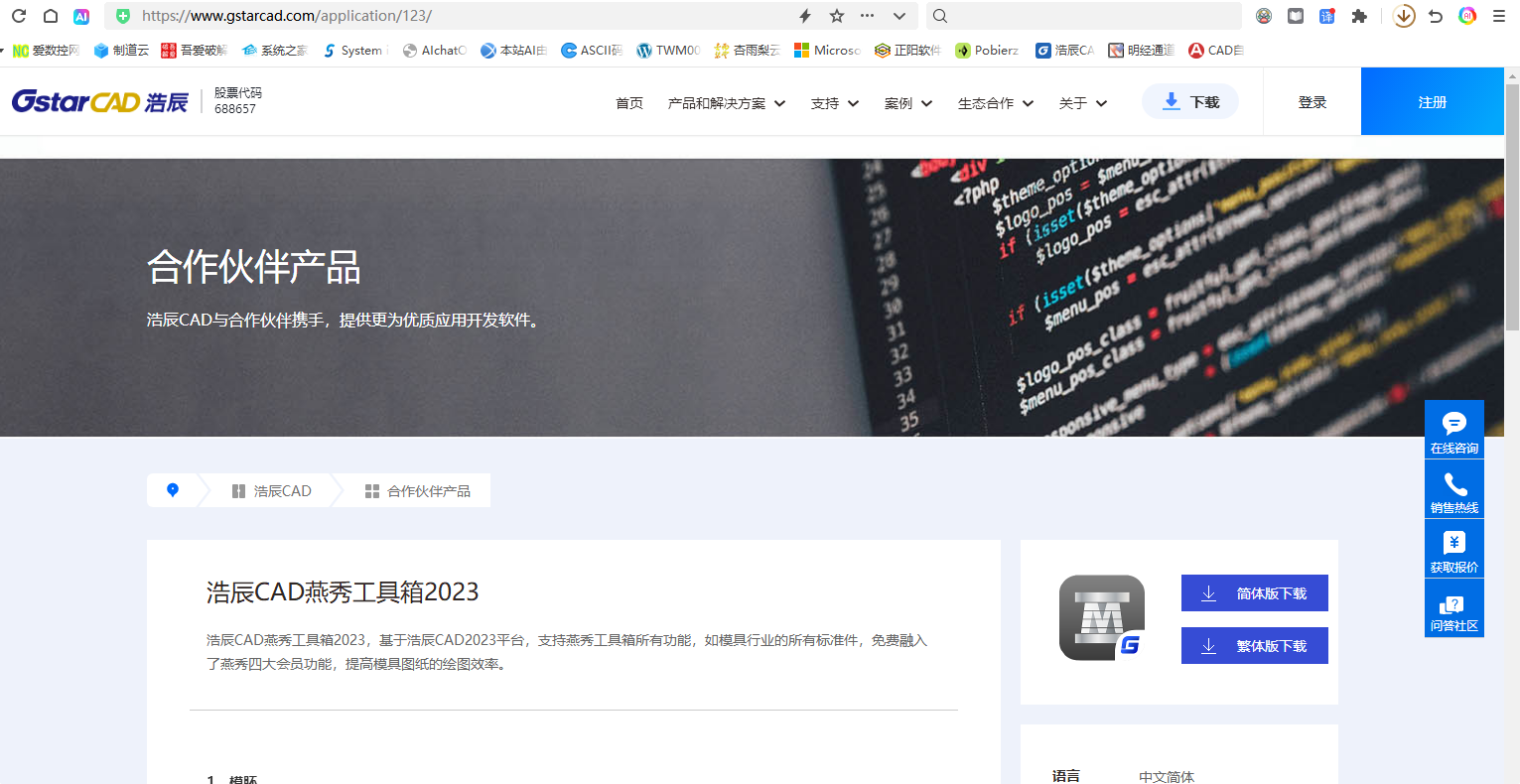This screenshot has height=784, width=1520.
Task: Click the 合作伙伴产品 banner title
Action: pos(253,267)
